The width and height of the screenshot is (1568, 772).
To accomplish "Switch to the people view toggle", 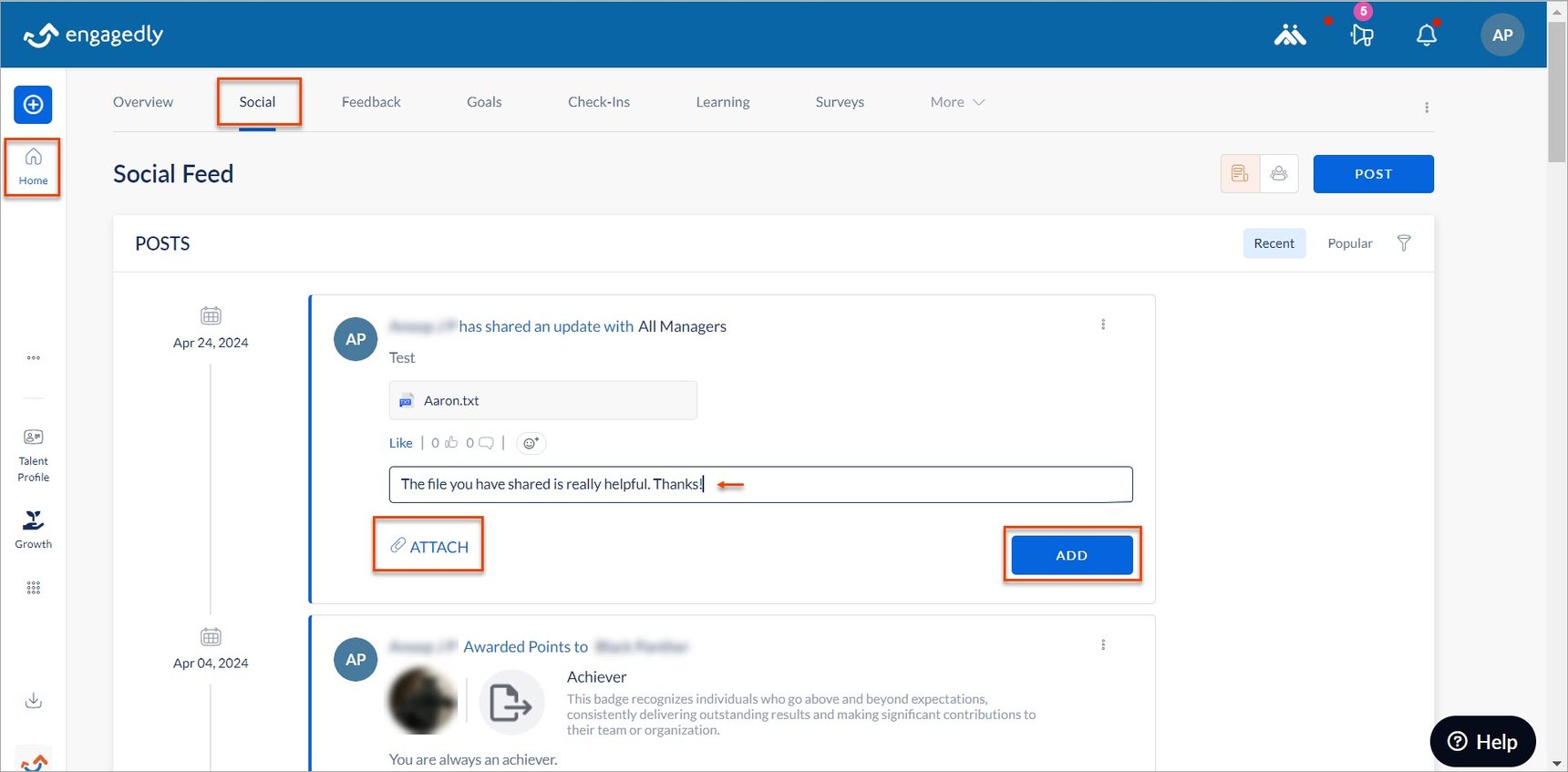I will (x=1279, y=173).
